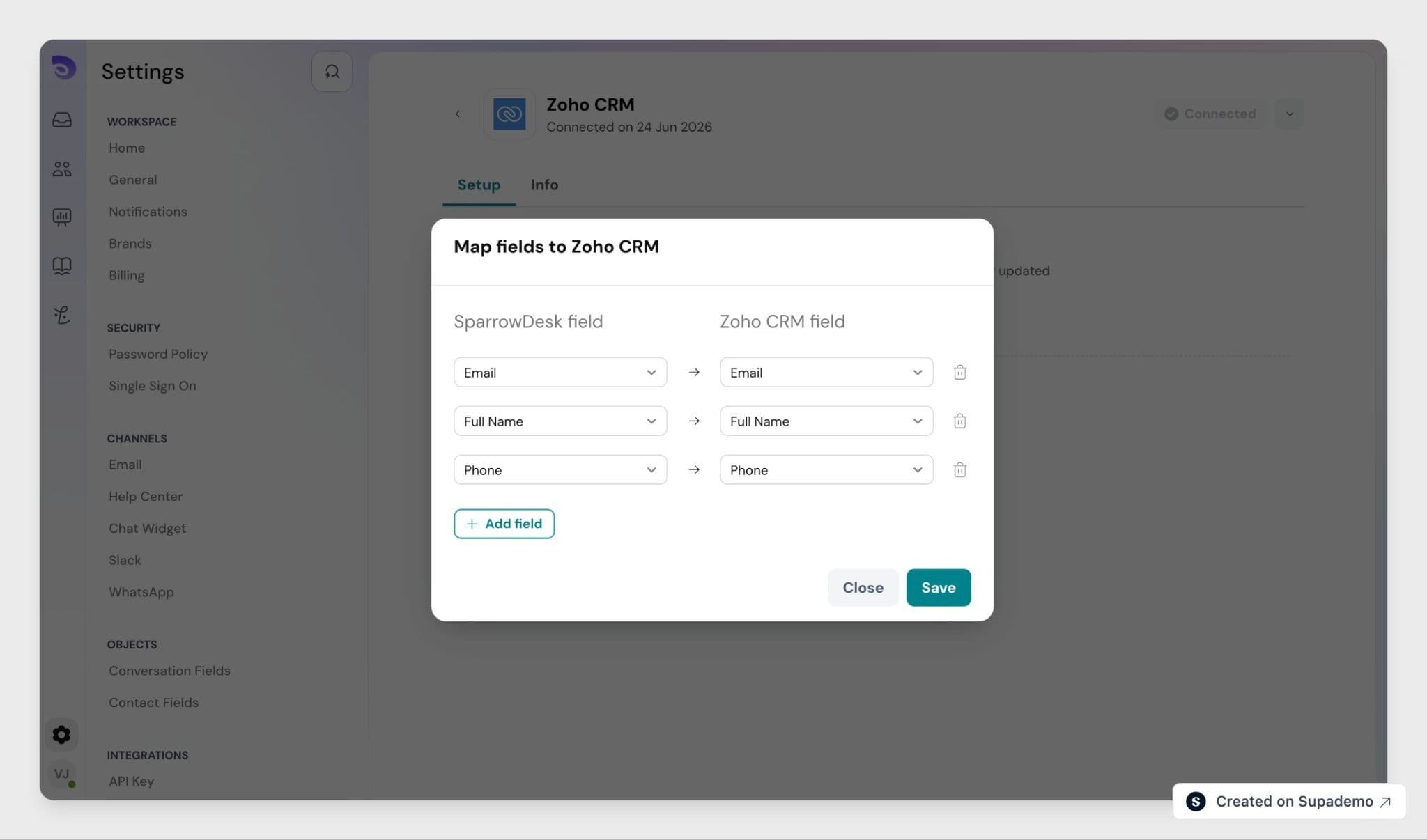Click the Connected status button

[1211, 114]
